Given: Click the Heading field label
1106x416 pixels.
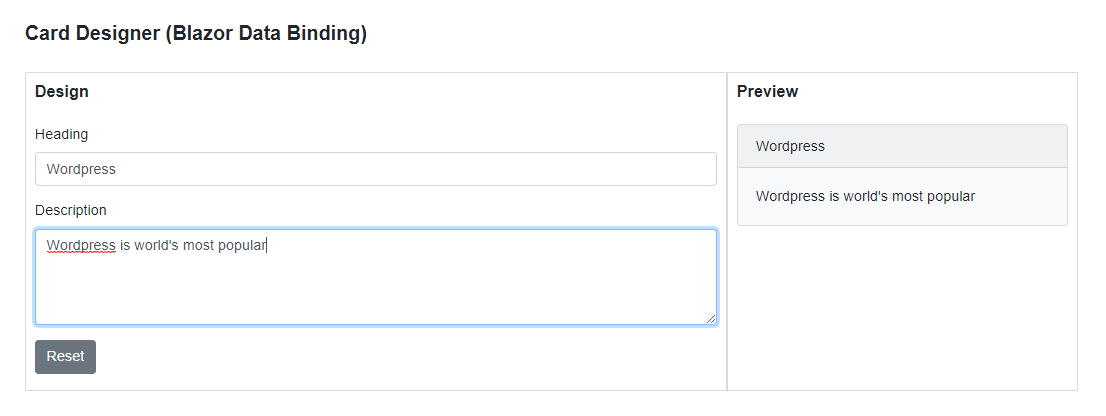Looking at the screenshot, I should (x=61, y=134).
